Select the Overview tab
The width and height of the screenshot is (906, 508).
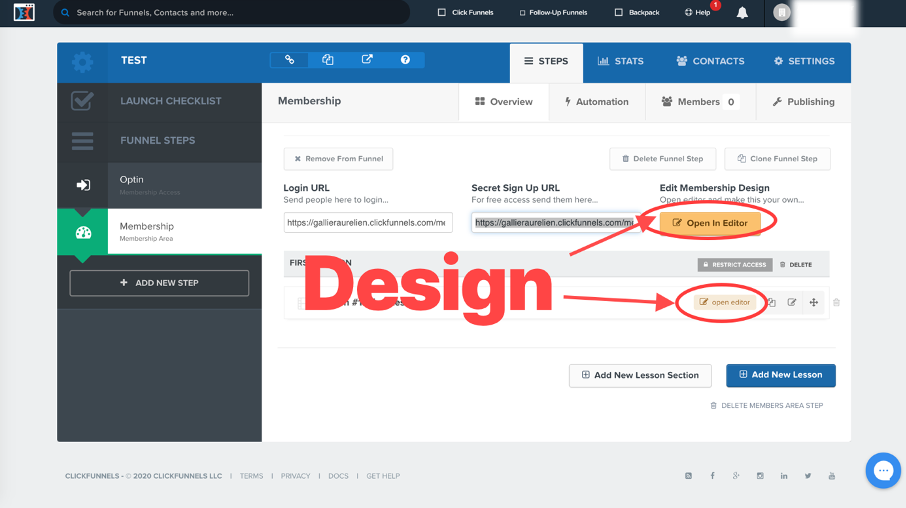point(503,102)
